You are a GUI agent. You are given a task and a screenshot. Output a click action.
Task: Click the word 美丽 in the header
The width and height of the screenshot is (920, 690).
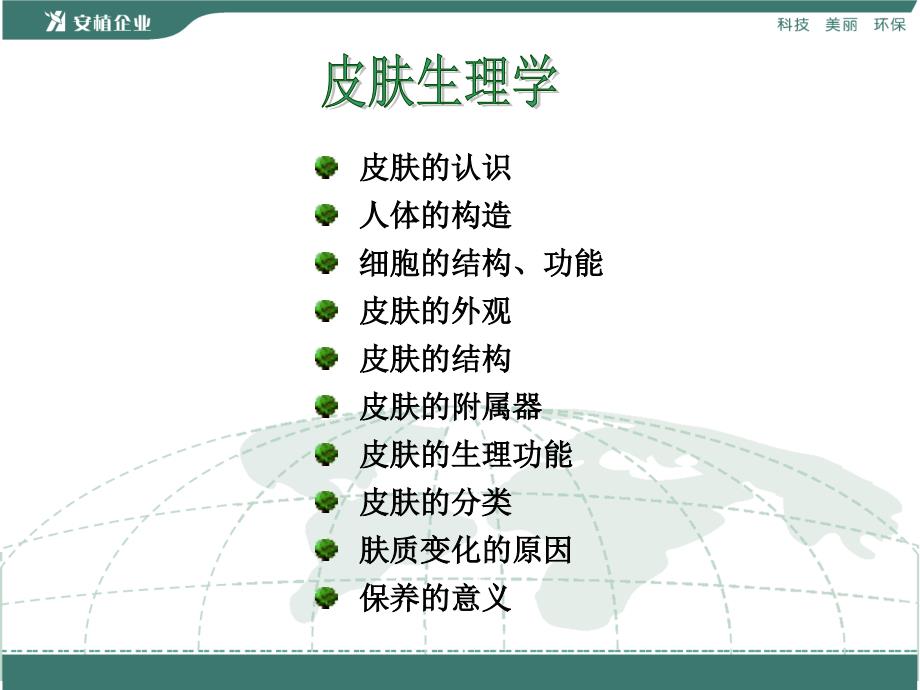click(x=841, y=25)
